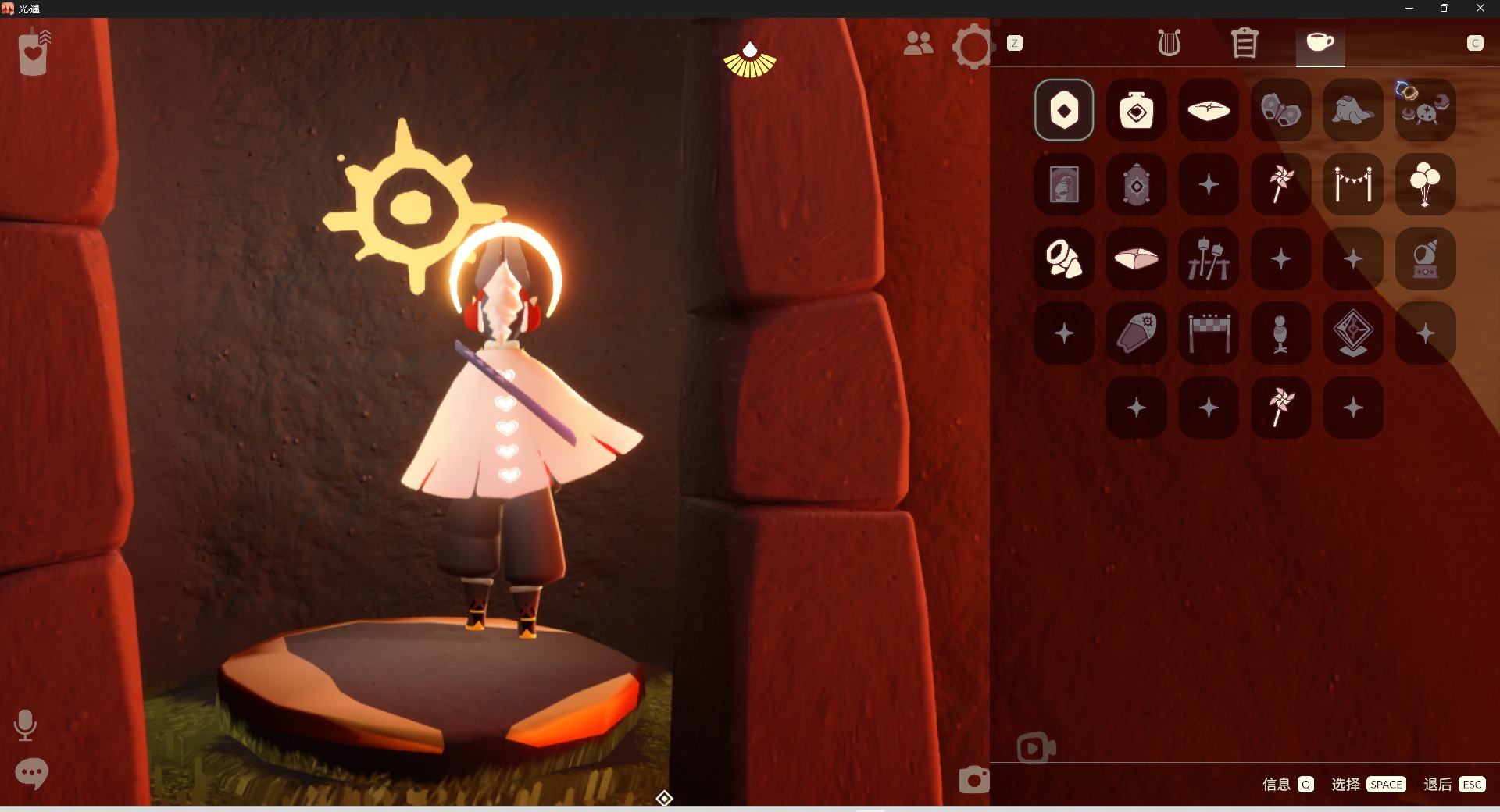The height and width of the screenshot is (812, 1500).
Task: Choose the marshmallow roasting table prop
Action: coord(1209,258)
